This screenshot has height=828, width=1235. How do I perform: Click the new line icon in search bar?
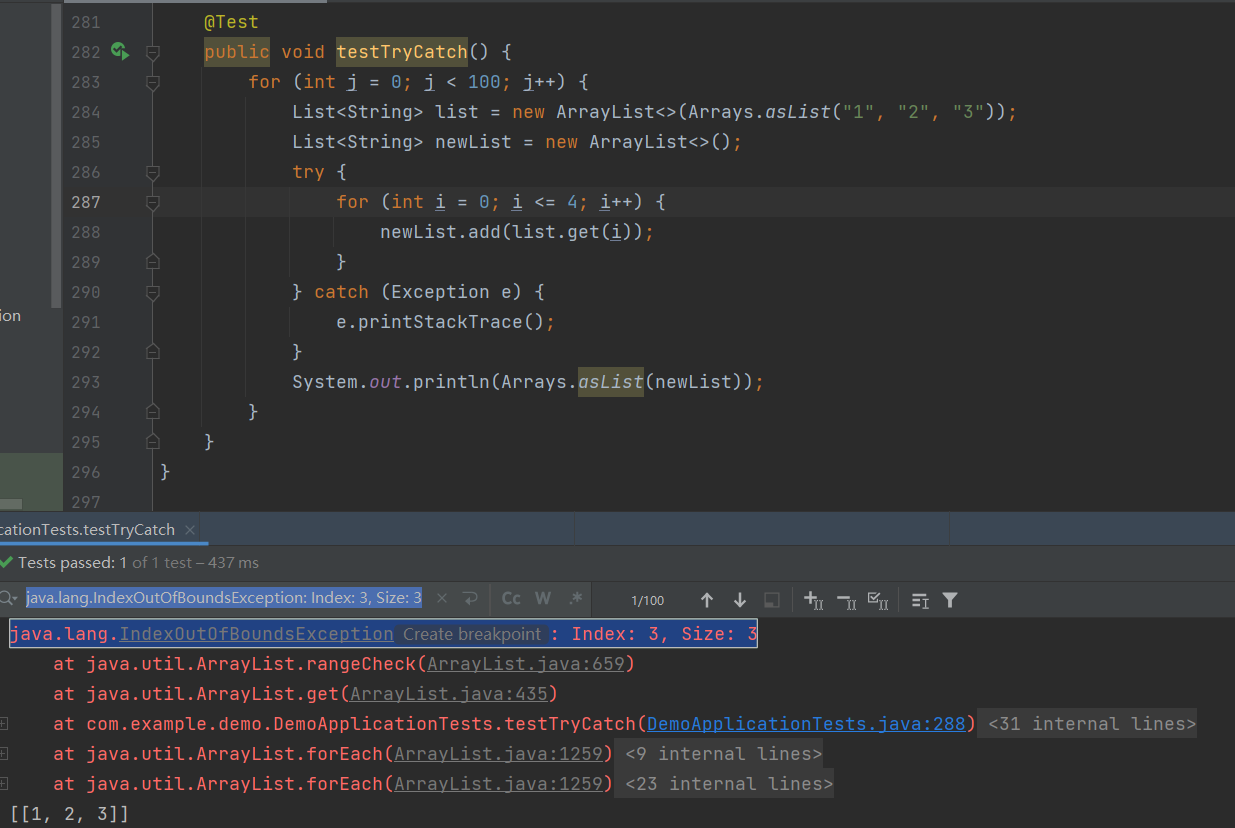(470, 598)
